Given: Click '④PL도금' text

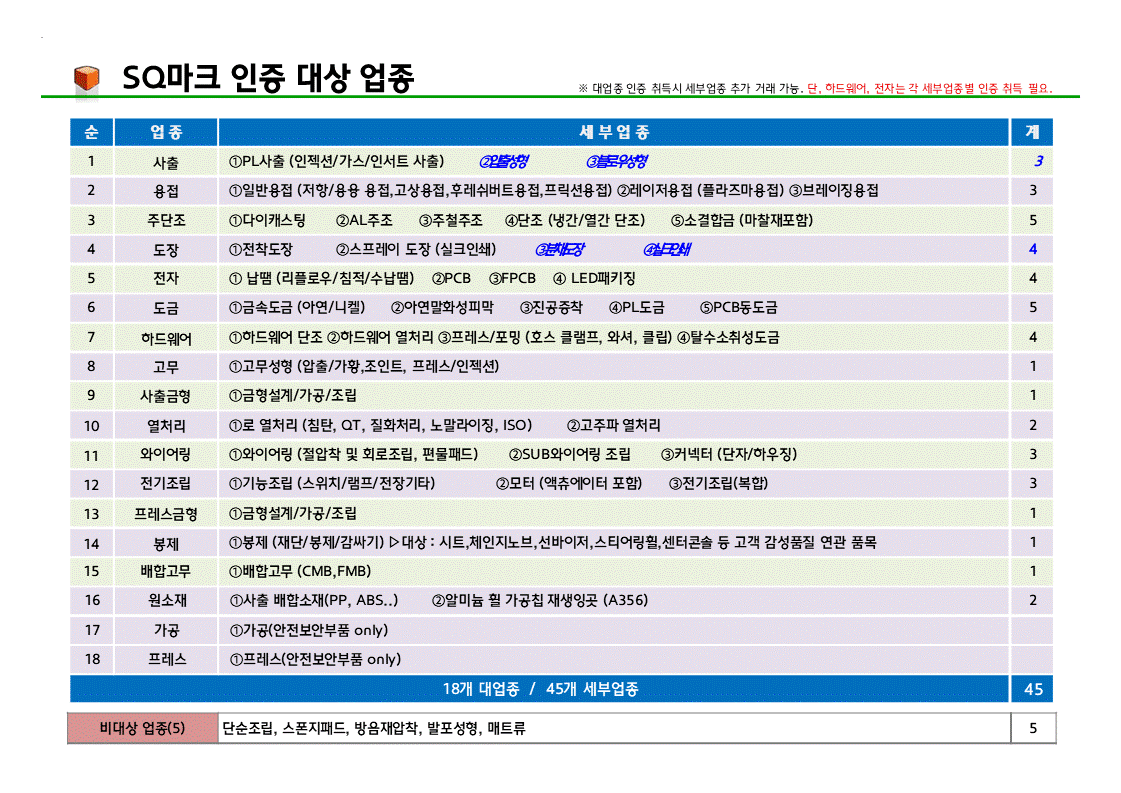Looking at the screenshot, I should pyautogui.click(x=636, y=307).
